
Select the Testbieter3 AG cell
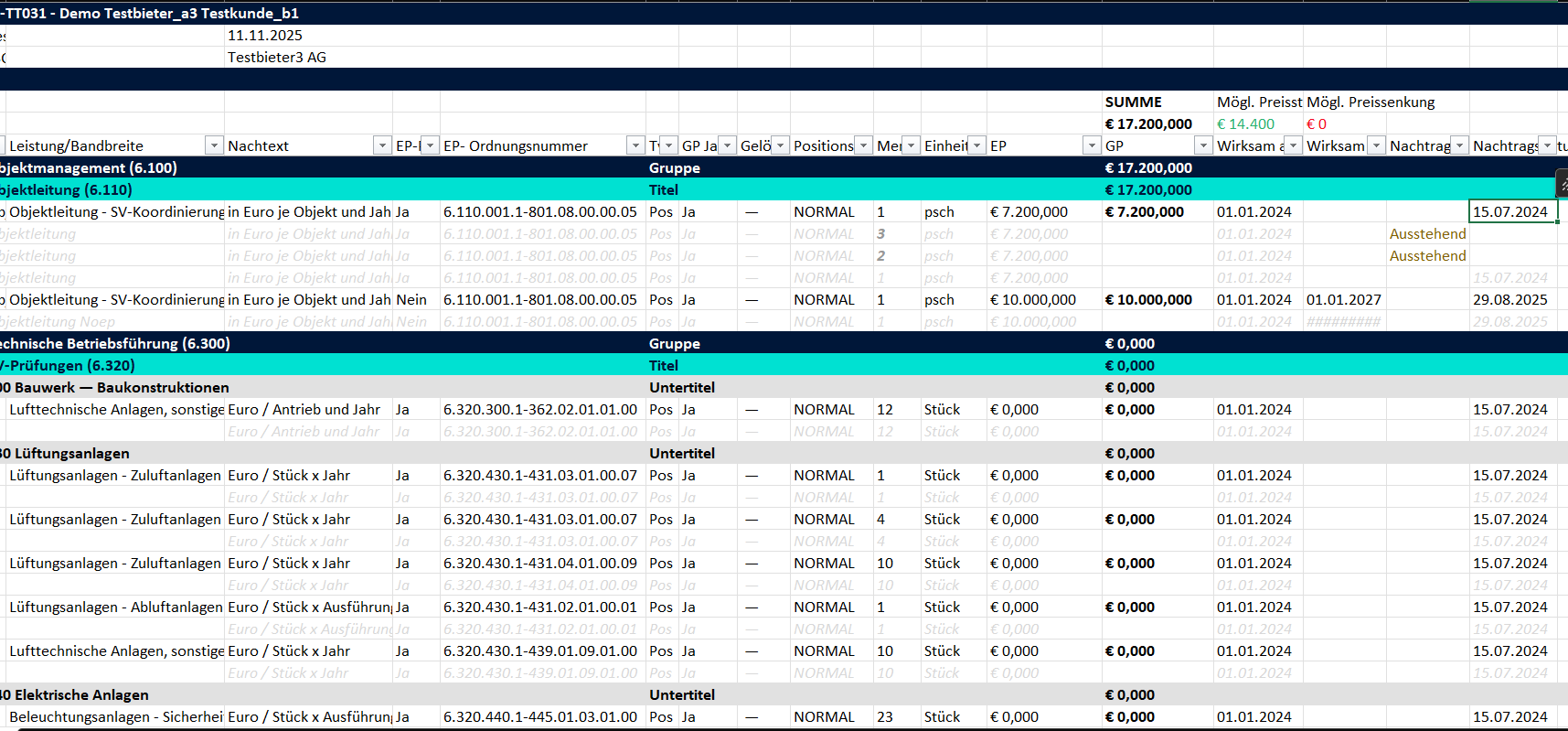click(277, 58)
